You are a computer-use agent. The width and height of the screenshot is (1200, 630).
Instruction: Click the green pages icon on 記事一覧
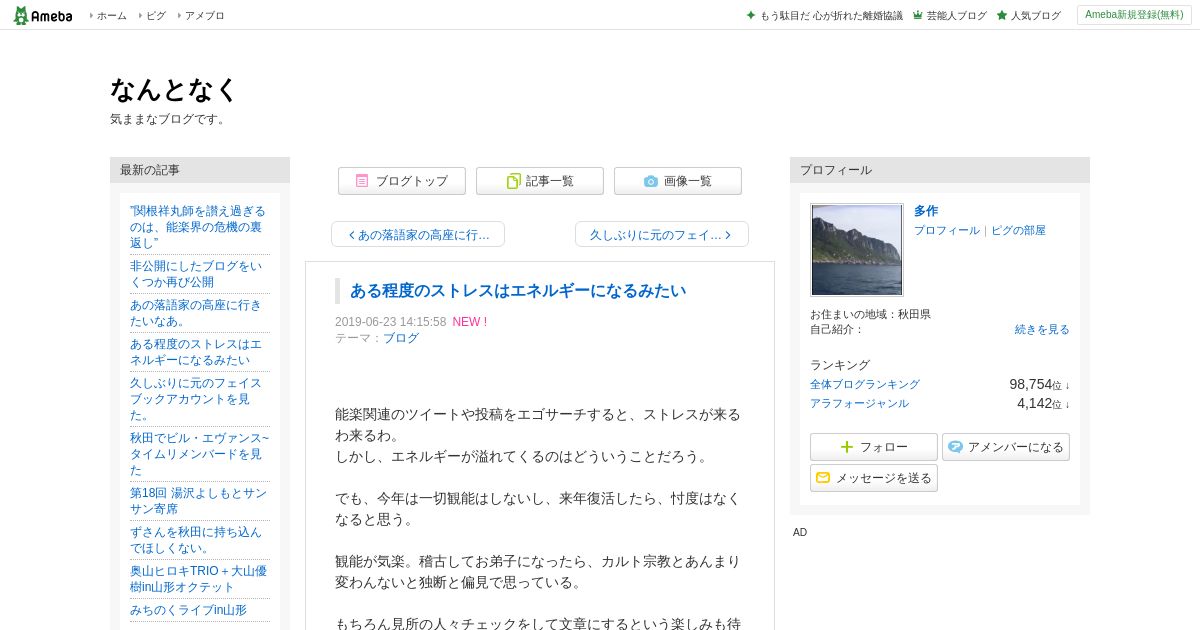pyautogui.click(x=513, y=181)
